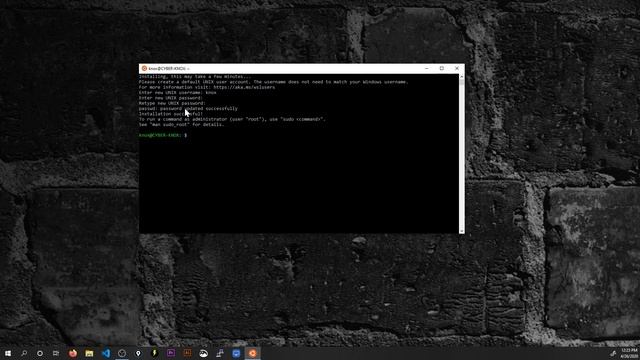Screen dimensions: 640x360
Task: Open the lightning bolt taskbar app
Action: point(154,353)
